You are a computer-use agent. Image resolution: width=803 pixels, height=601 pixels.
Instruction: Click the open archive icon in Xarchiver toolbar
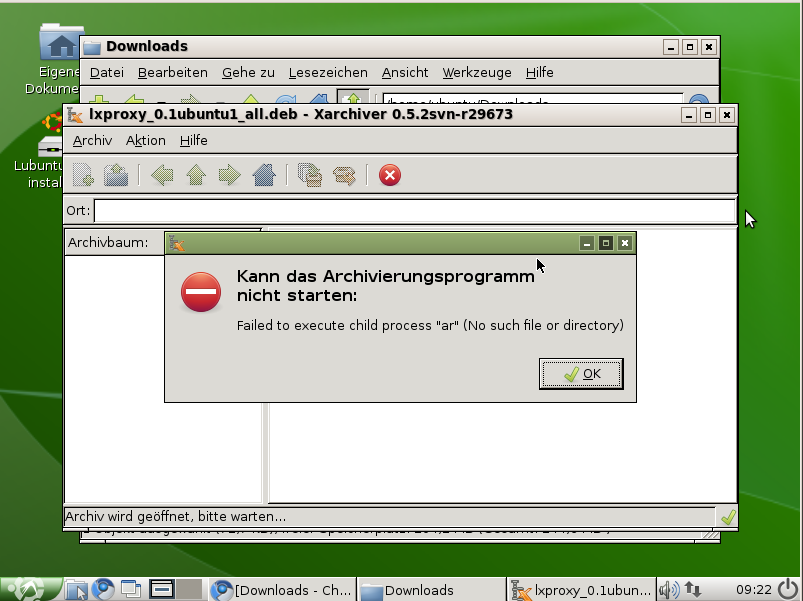pos(116,175)
